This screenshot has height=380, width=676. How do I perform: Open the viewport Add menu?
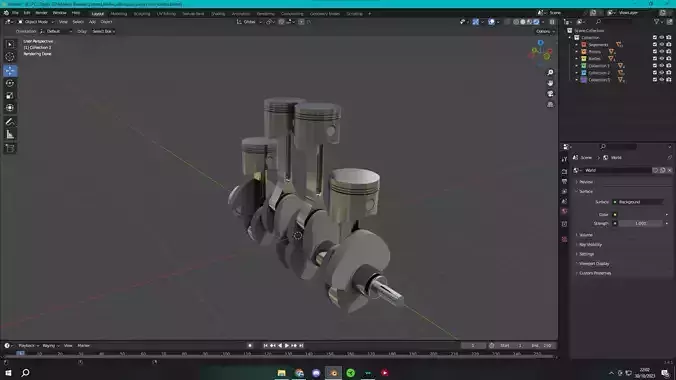pos(92,22)
